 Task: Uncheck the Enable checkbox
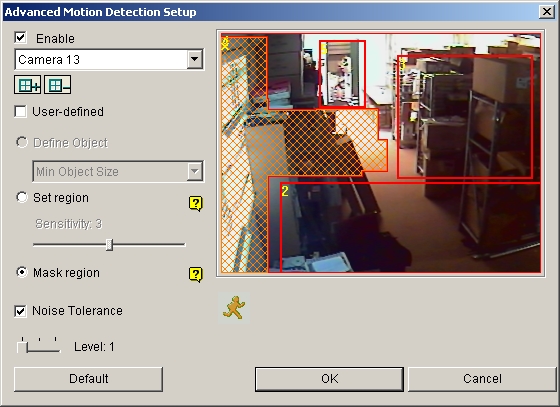coord(20,37)
